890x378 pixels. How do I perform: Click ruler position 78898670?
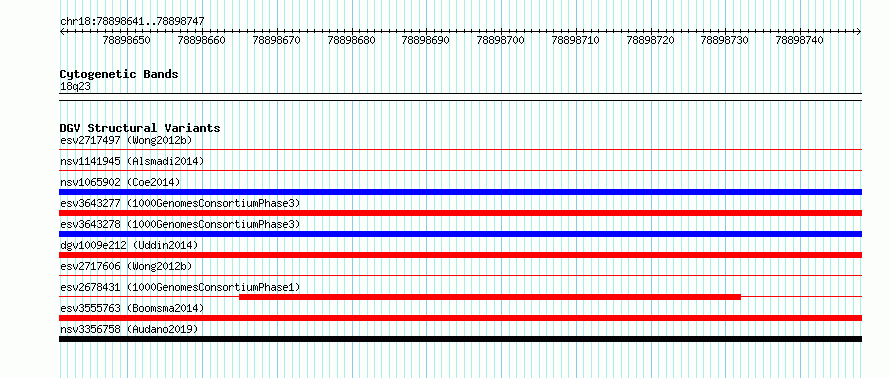[x=276, y=40]
